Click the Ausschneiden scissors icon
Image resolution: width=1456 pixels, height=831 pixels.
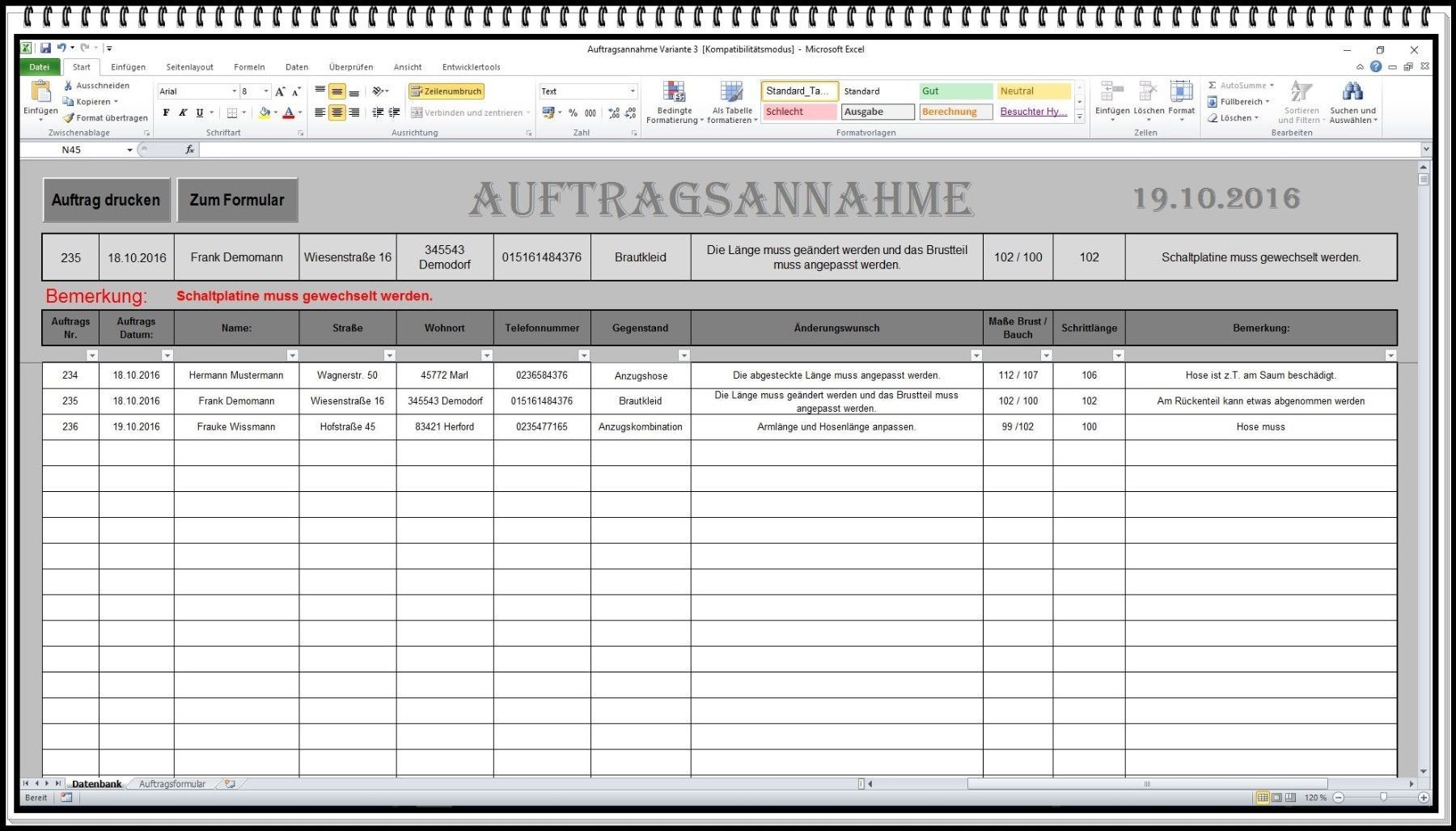pos(69,86)
